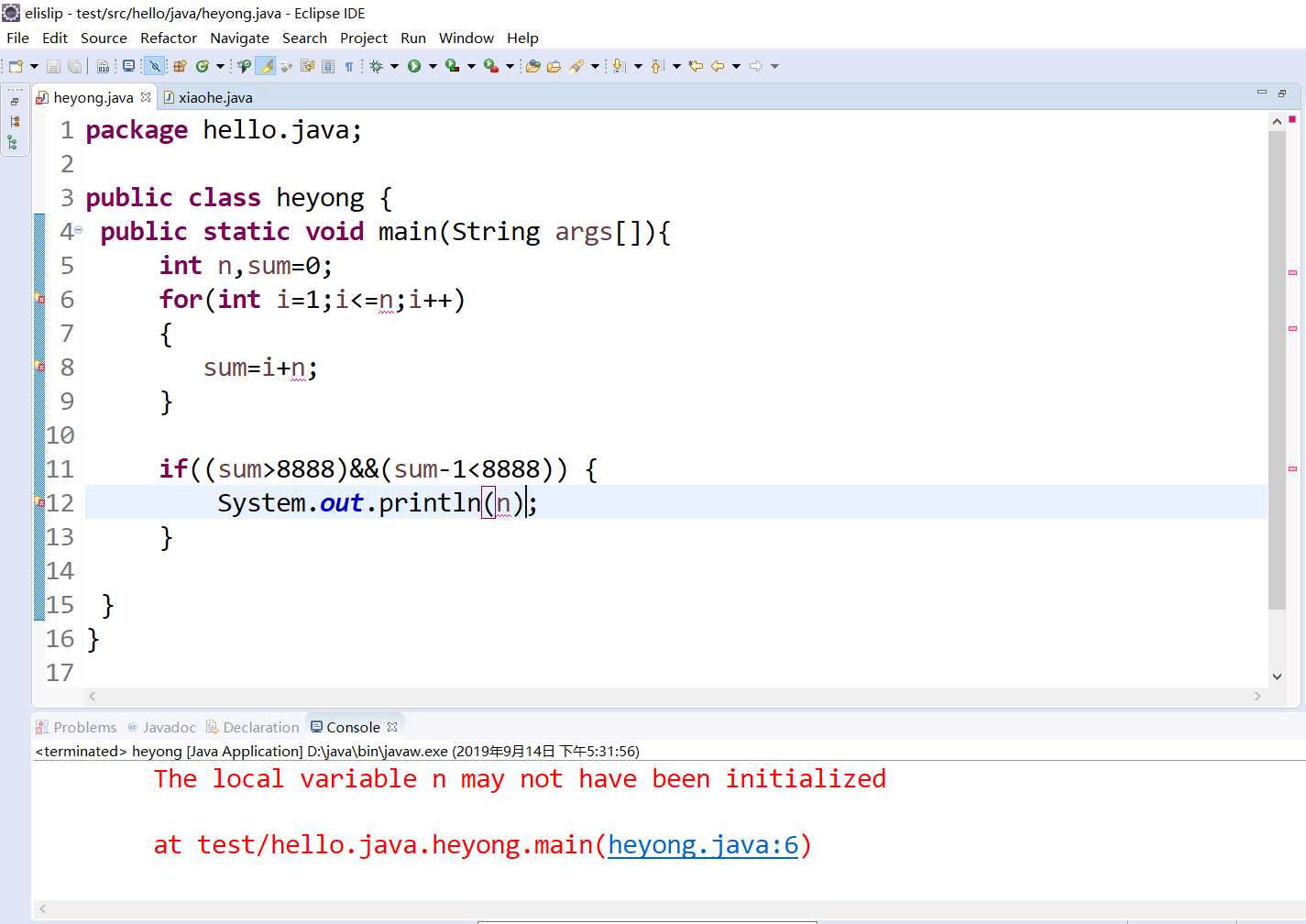The image size is (1306, 924).
Task: Click the Coverage run icon
Action: coord(452,66)
